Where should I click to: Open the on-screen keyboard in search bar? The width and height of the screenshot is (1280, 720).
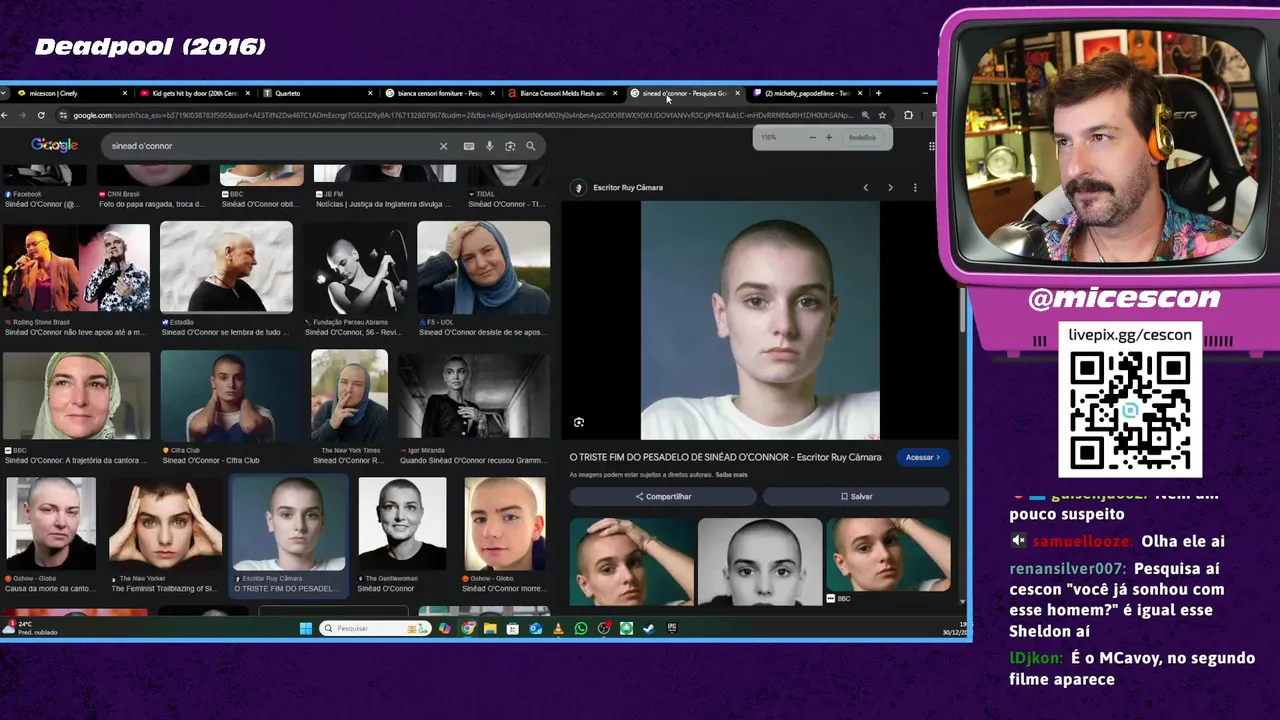coord(468,146)
